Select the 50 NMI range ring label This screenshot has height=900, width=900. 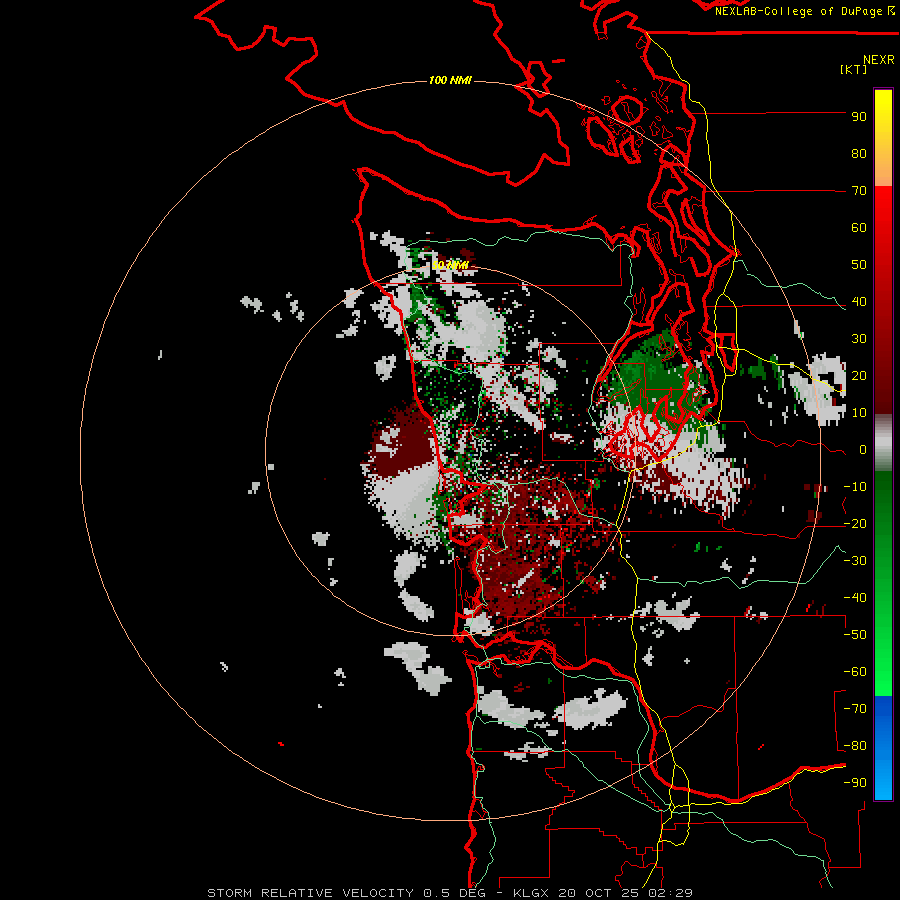[451, 265]
